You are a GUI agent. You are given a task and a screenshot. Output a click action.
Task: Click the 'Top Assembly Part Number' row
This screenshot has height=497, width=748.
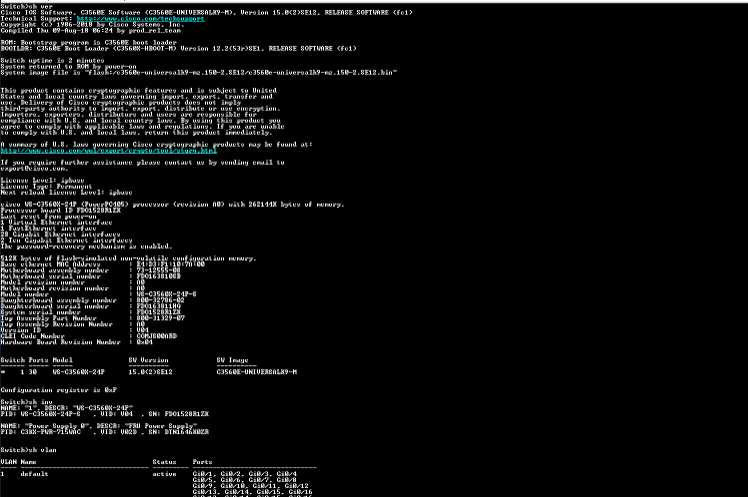click(93, 318)
